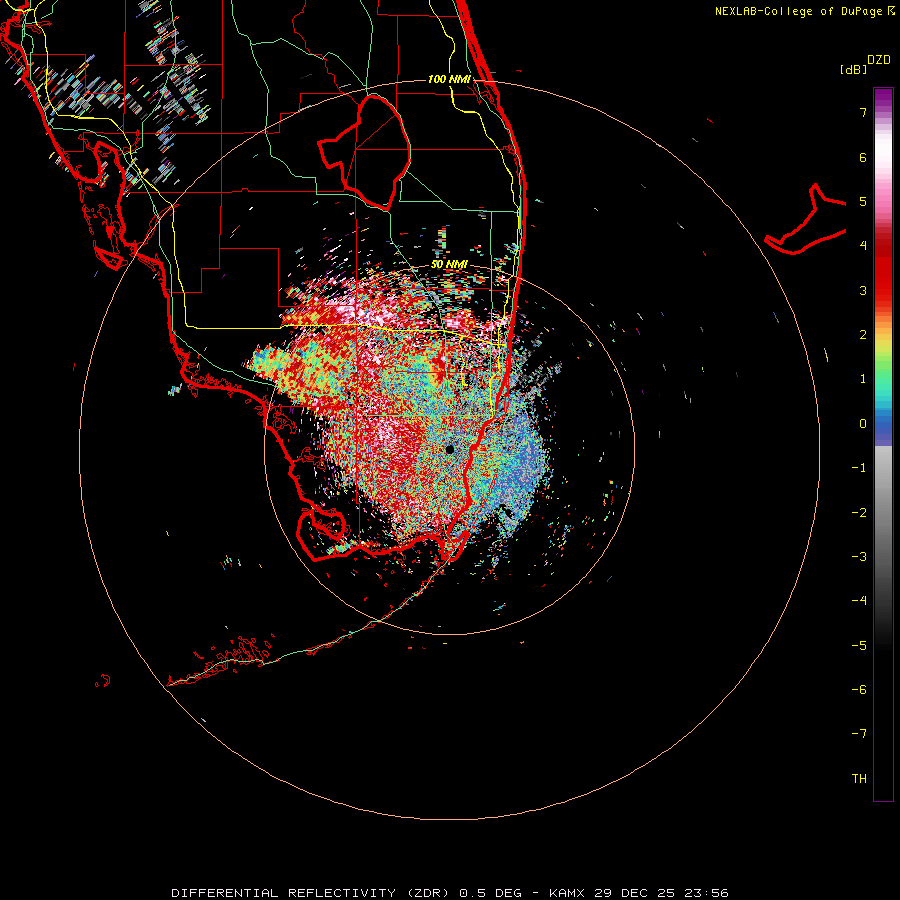Image resolution: width=900 pixels, height=900 pixels.
Task: Pick the gray color bar section near -2
Action: tap(883, 513)
